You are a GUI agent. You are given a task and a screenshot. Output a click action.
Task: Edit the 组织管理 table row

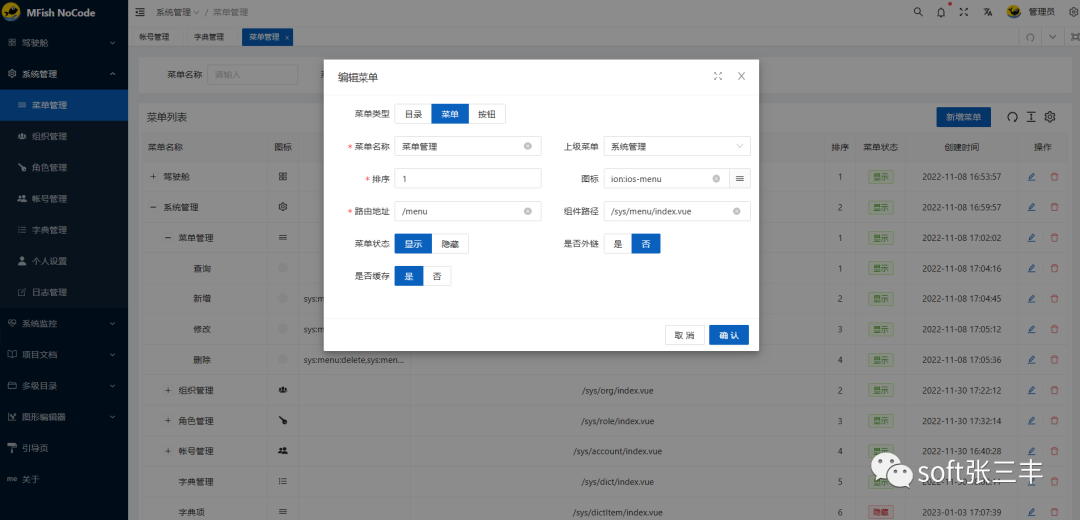pyautogui.click(x=1031, y=391)
